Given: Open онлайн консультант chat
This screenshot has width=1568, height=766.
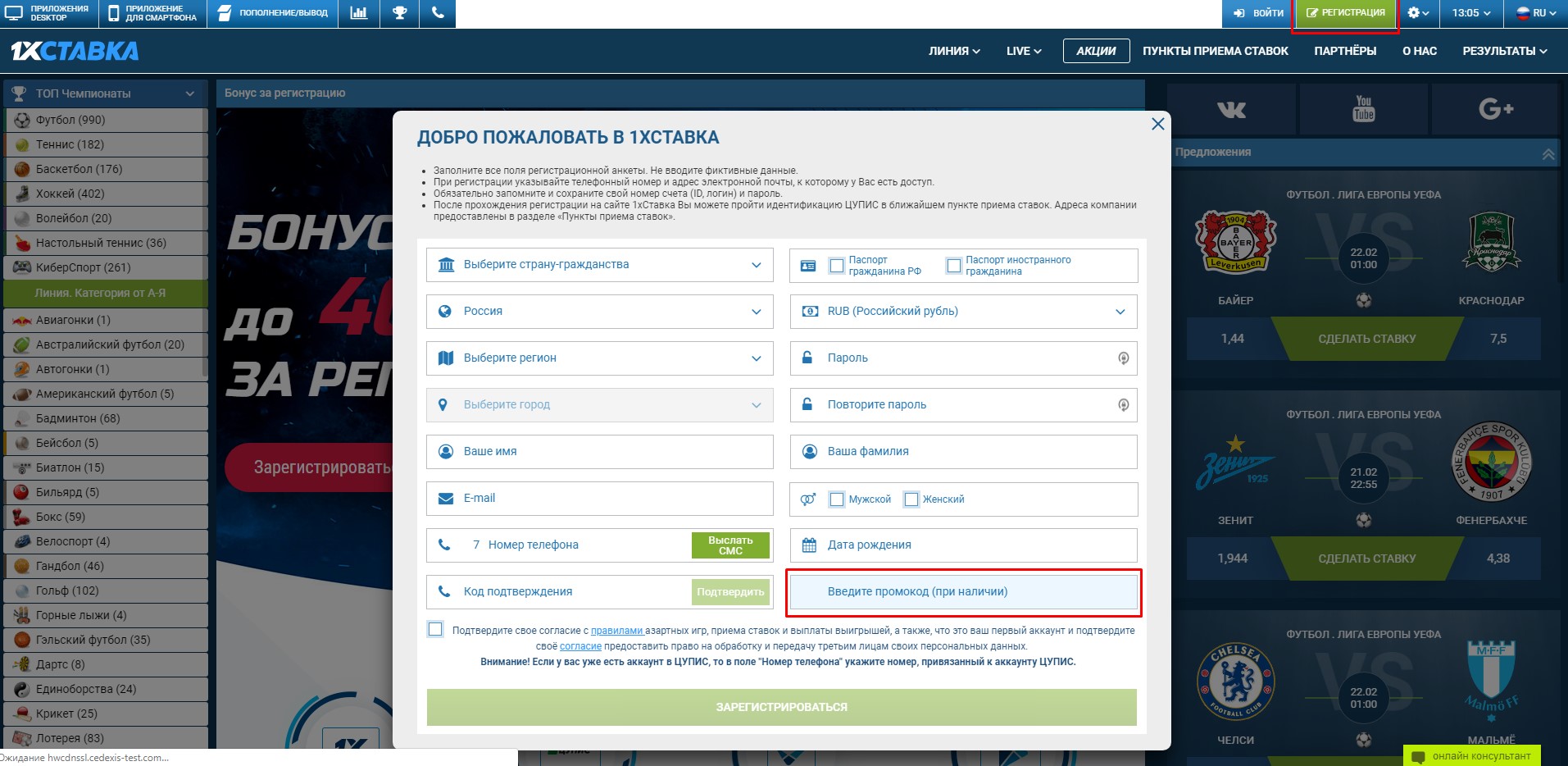Looking at the screenshot, I should point(1472,755).
